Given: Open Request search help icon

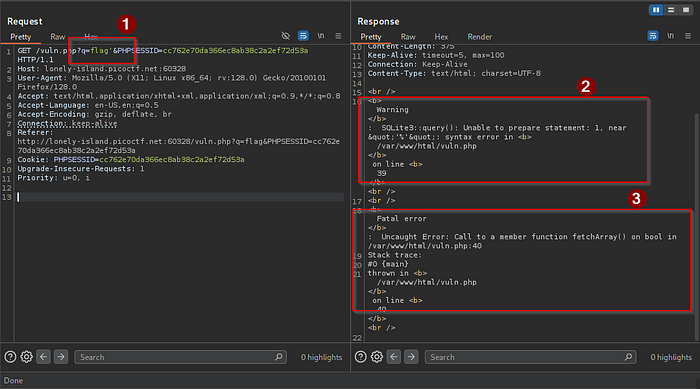Looking at the screenshot, I should pyautogui.click(x=10, y=357).
